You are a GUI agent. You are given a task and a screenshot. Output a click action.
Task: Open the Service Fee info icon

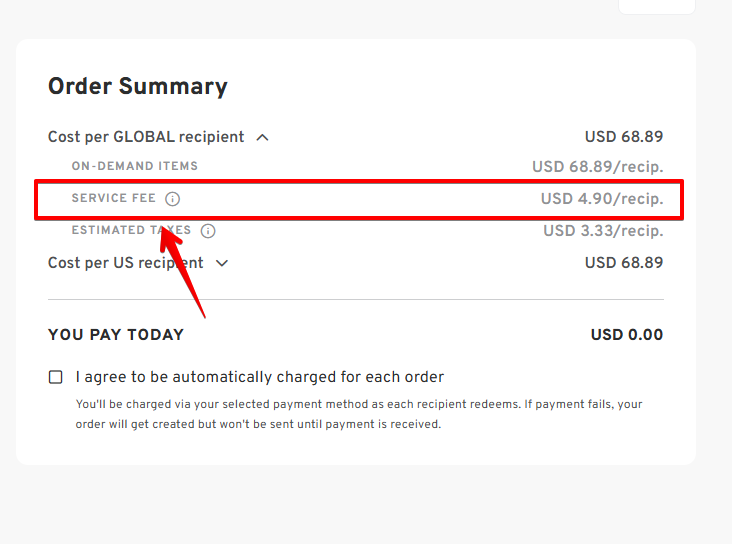coord(172,199)
